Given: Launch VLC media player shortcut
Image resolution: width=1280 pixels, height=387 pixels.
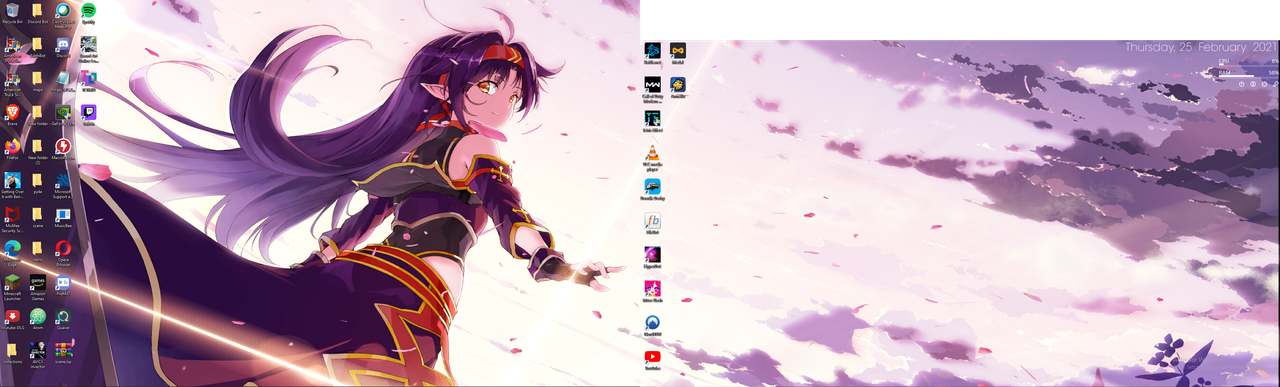Looking at the screenshot, I should tap(652, 157).
